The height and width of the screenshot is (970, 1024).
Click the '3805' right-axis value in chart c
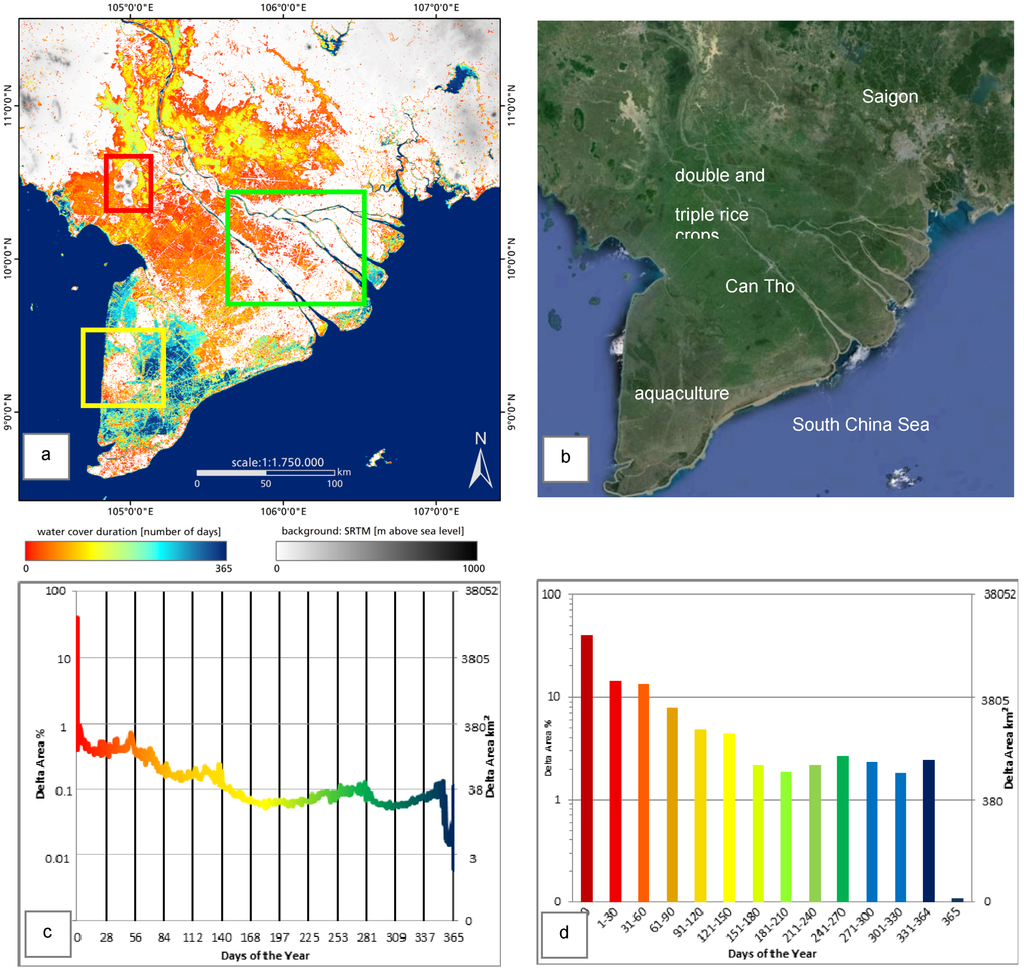click(x=475, y=659)
